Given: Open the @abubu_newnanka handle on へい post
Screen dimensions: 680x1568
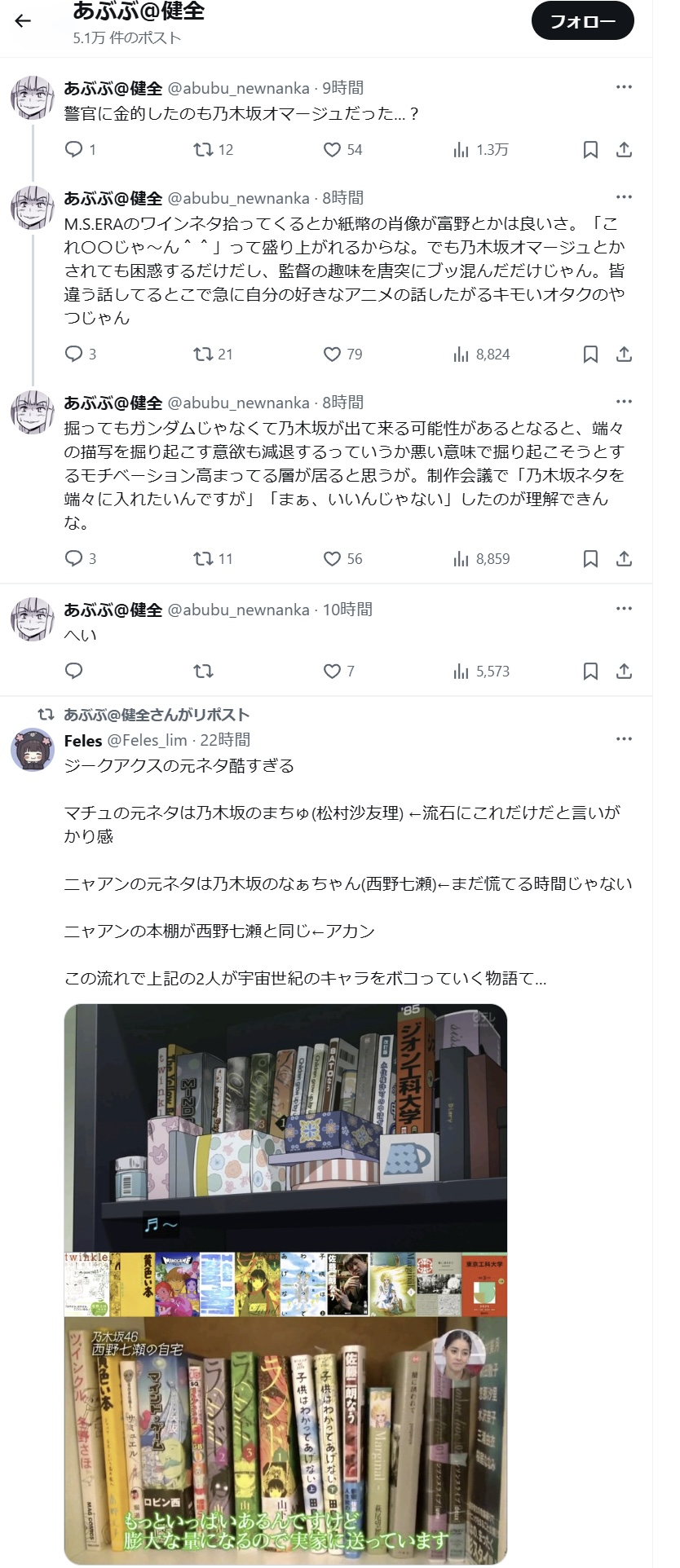Looking at the screenshot, I should 238,610.
